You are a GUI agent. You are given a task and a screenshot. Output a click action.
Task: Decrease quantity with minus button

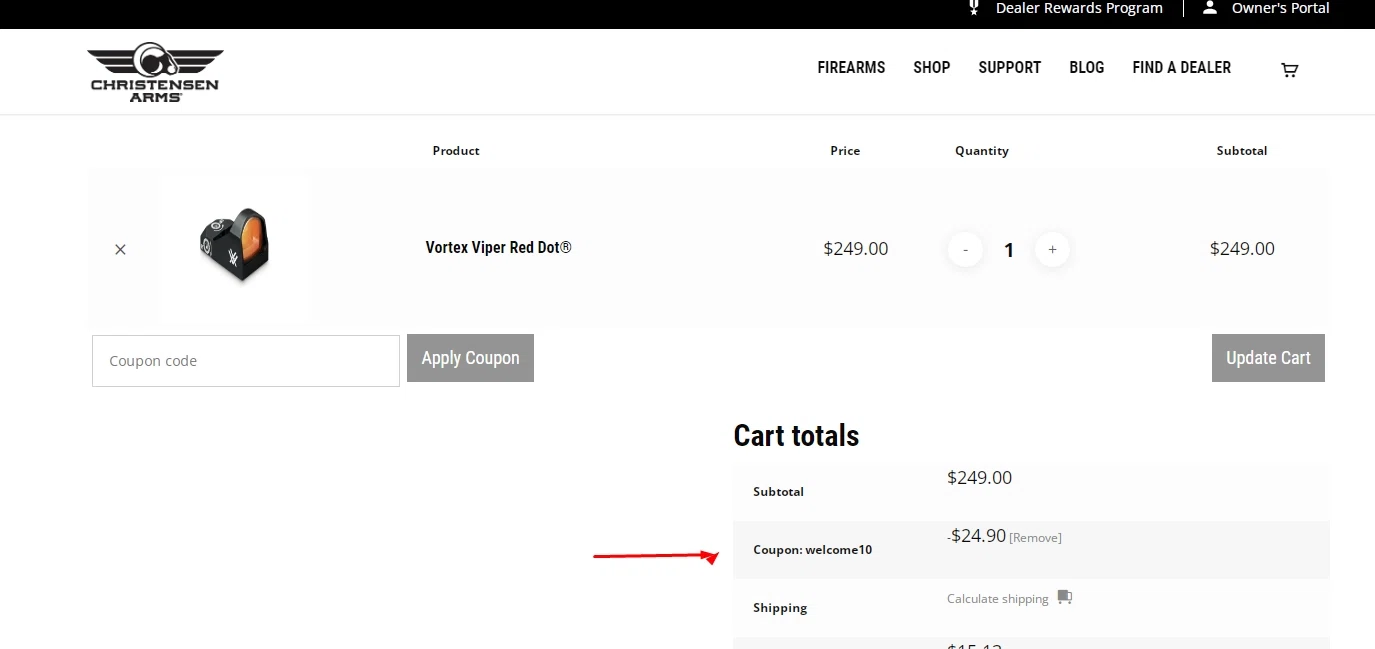965,249
